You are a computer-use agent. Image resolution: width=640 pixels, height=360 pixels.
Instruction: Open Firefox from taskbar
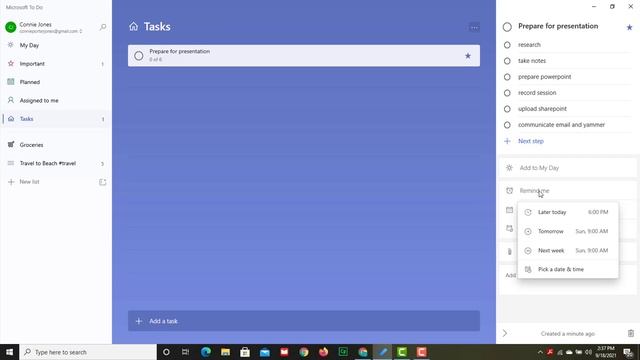point(323,352)
